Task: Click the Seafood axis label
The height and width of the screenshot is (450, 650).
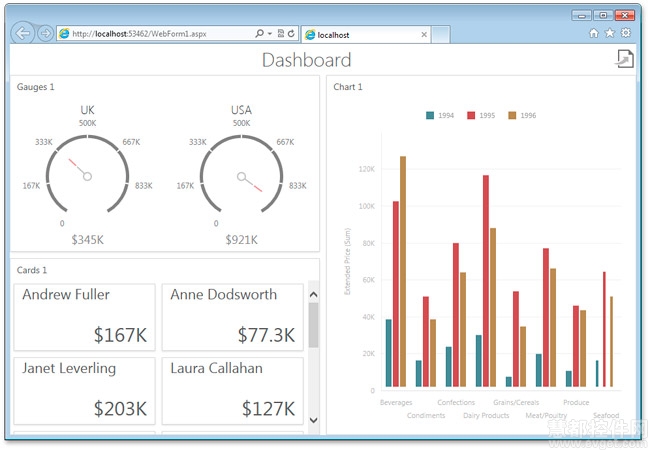Action: coord(606,415)
